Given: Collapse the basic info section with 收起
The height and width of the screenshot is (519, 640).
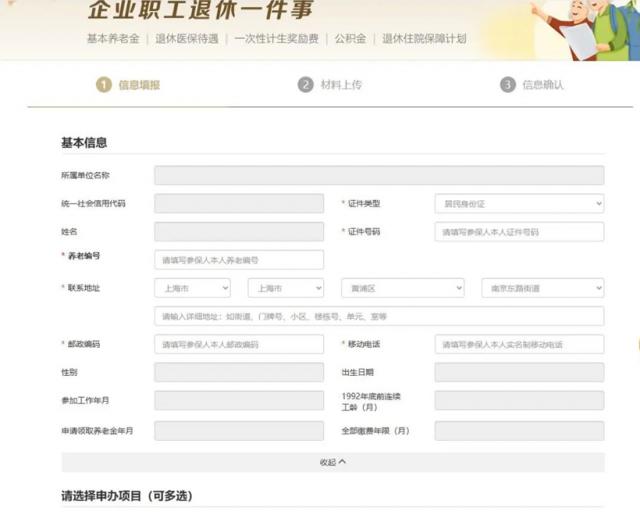Looking at the screenshot, I should click(328, 462).
